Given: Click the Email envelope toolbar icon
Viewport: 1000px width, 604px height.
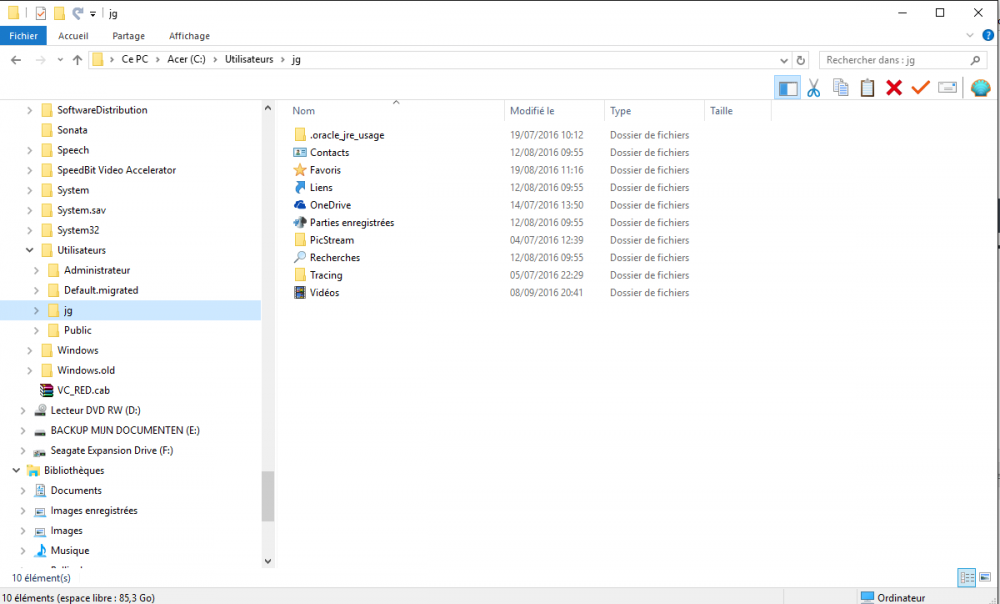Looking at the screenshot, I should (x=947, y=88).
